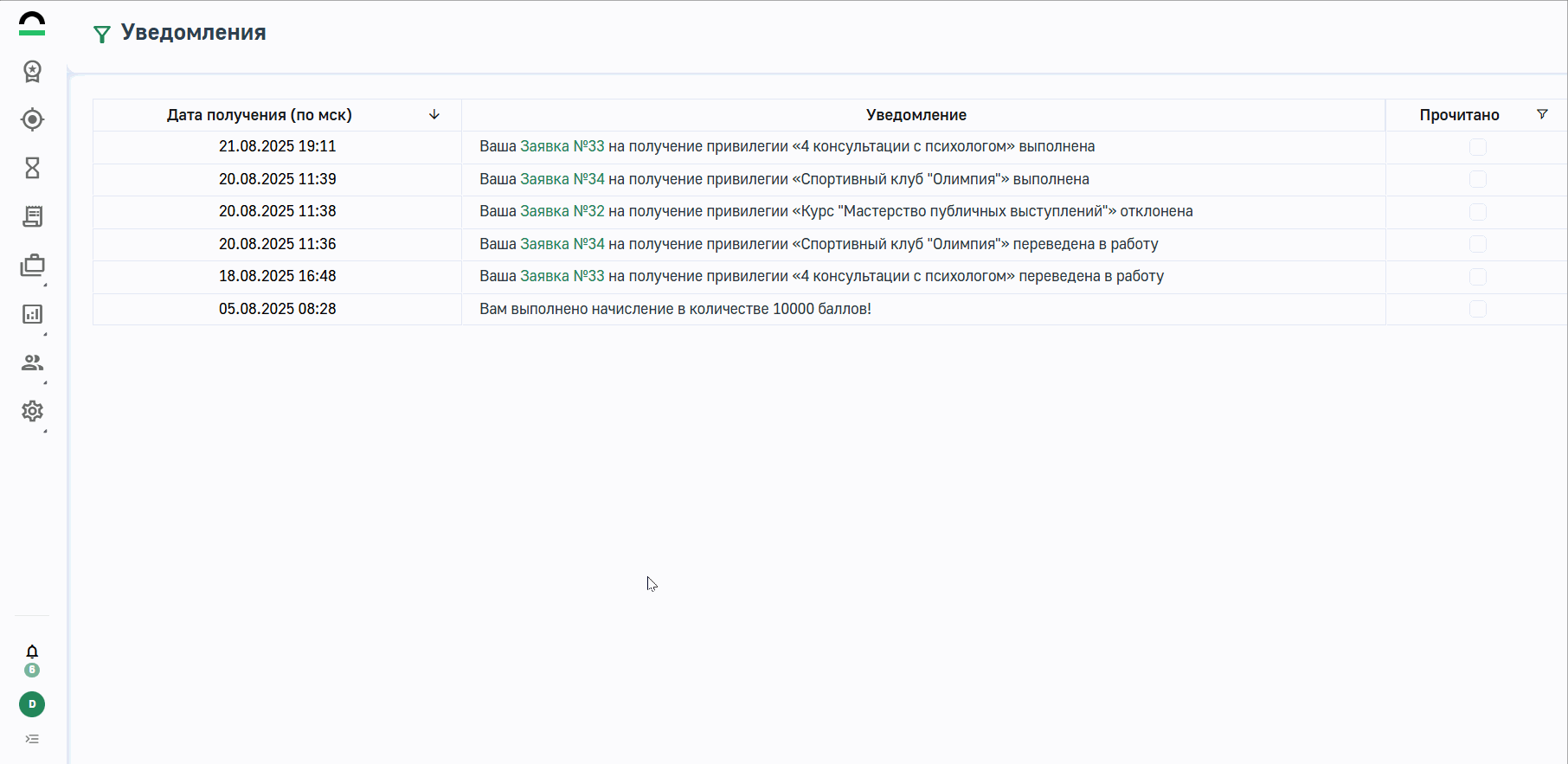Click the filter icon beside Уведомления title
The height and width of the screenshot is (764, 1568).
tap(102, 35)
